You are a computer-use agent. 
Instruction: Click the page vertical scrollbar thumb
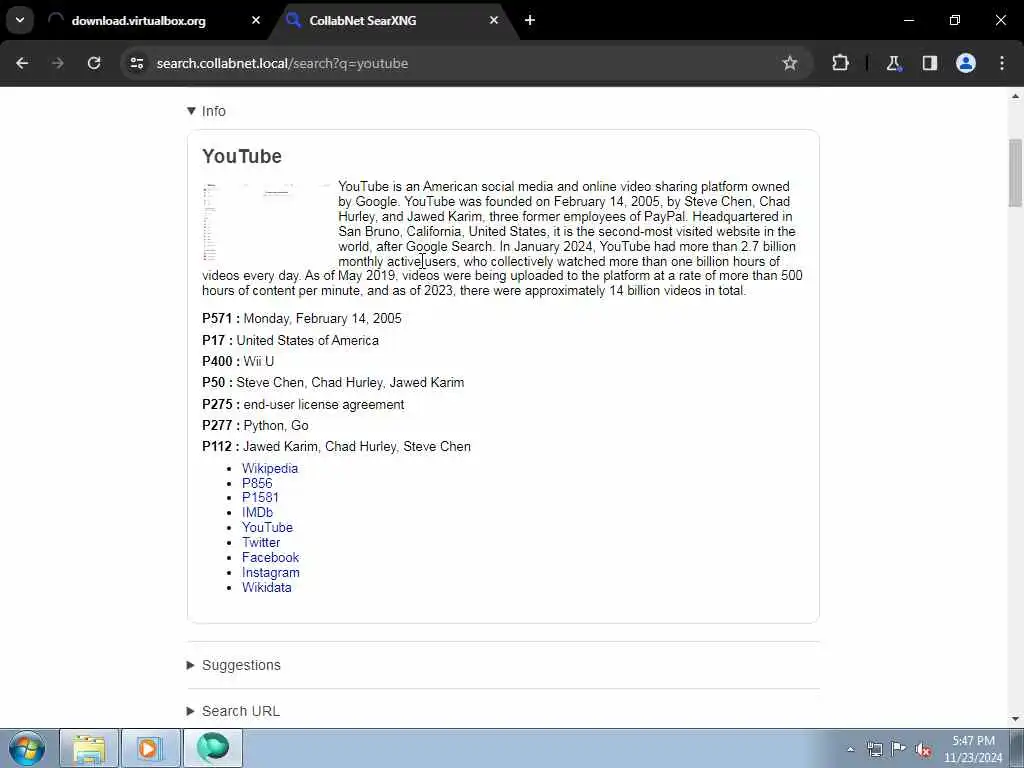1015,173
